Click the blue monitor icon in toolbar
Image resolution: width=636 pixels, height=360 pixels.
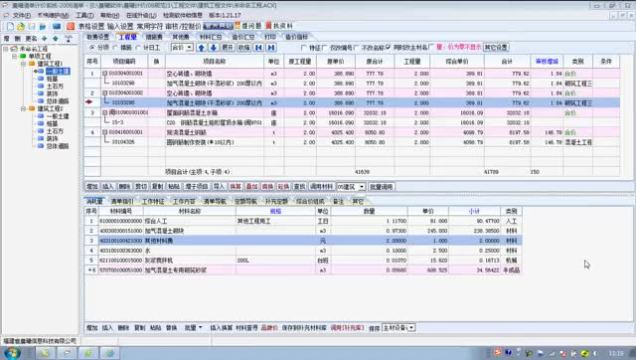56,26
